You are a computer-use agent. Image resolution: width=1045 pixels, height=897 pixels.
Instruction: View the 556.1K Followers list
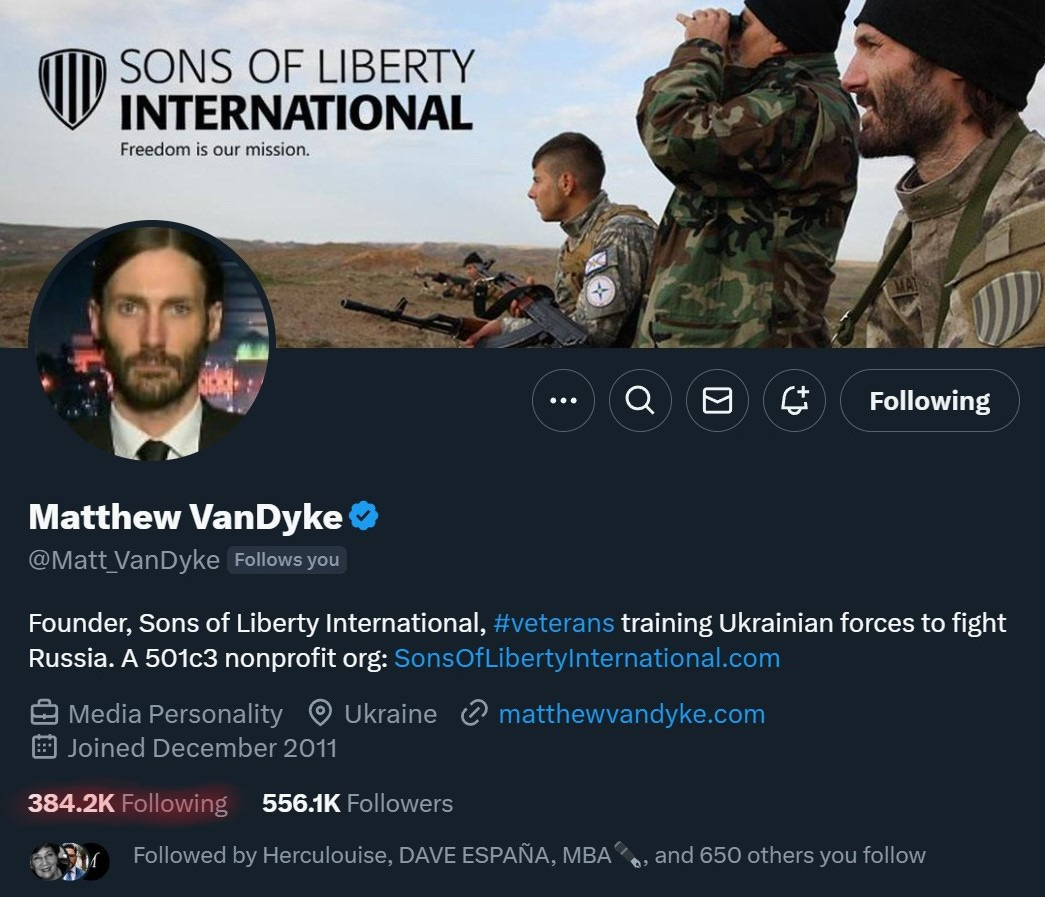pos(358,803)
